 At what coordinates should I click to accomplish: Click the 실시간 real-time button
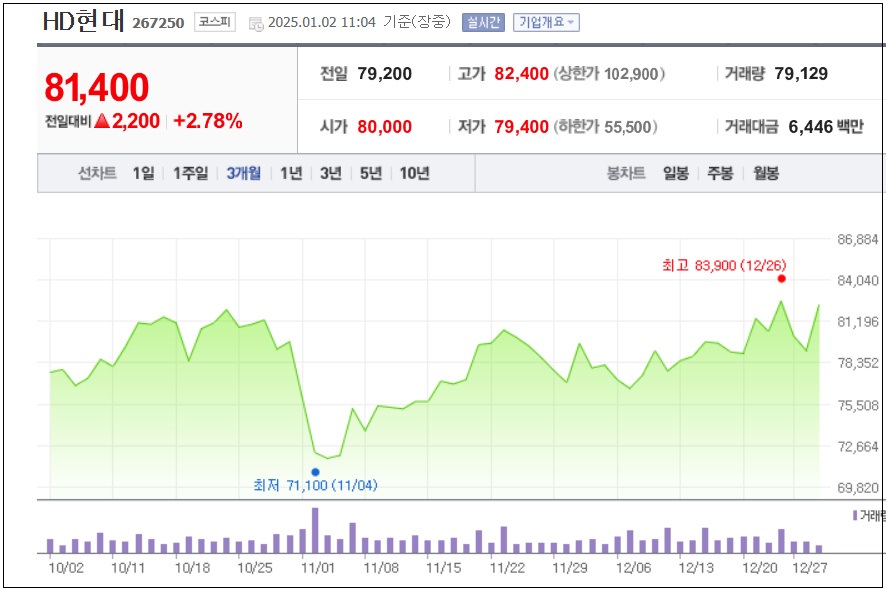click(x=483, y=23)
